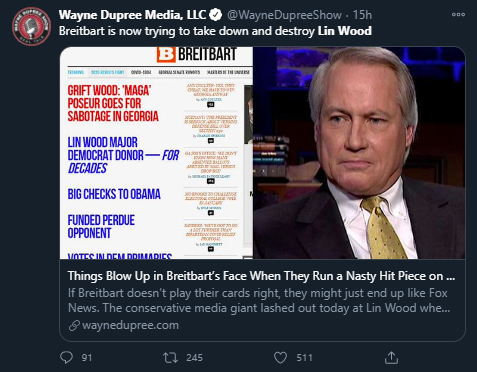Click the retweet arrows icon

coord(170,358)
